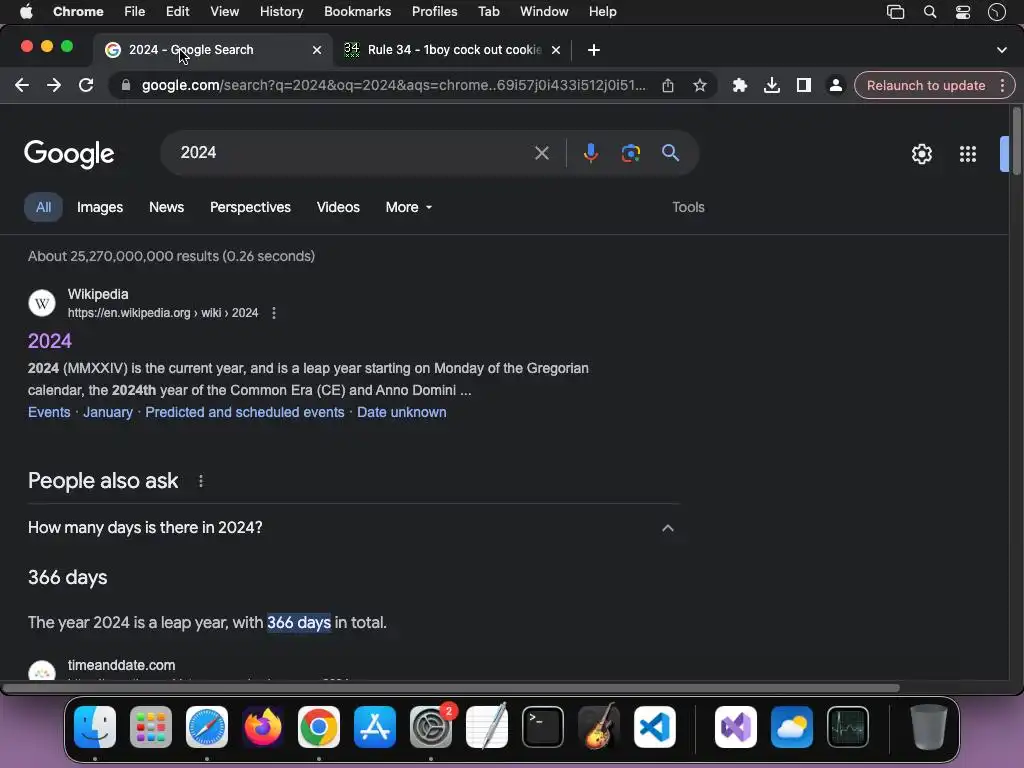Open macOS Control Center in menu bar
1024x768 pixels.
(x=963, y=12)
